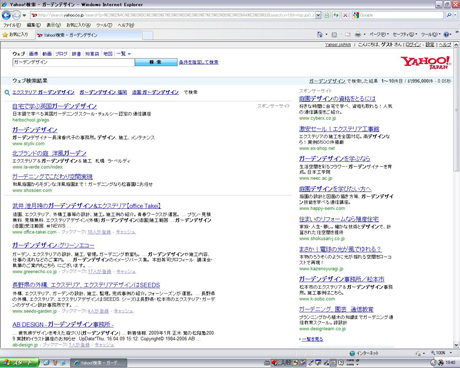Click the blue Help icon in command bar

[x=447, y=34]
